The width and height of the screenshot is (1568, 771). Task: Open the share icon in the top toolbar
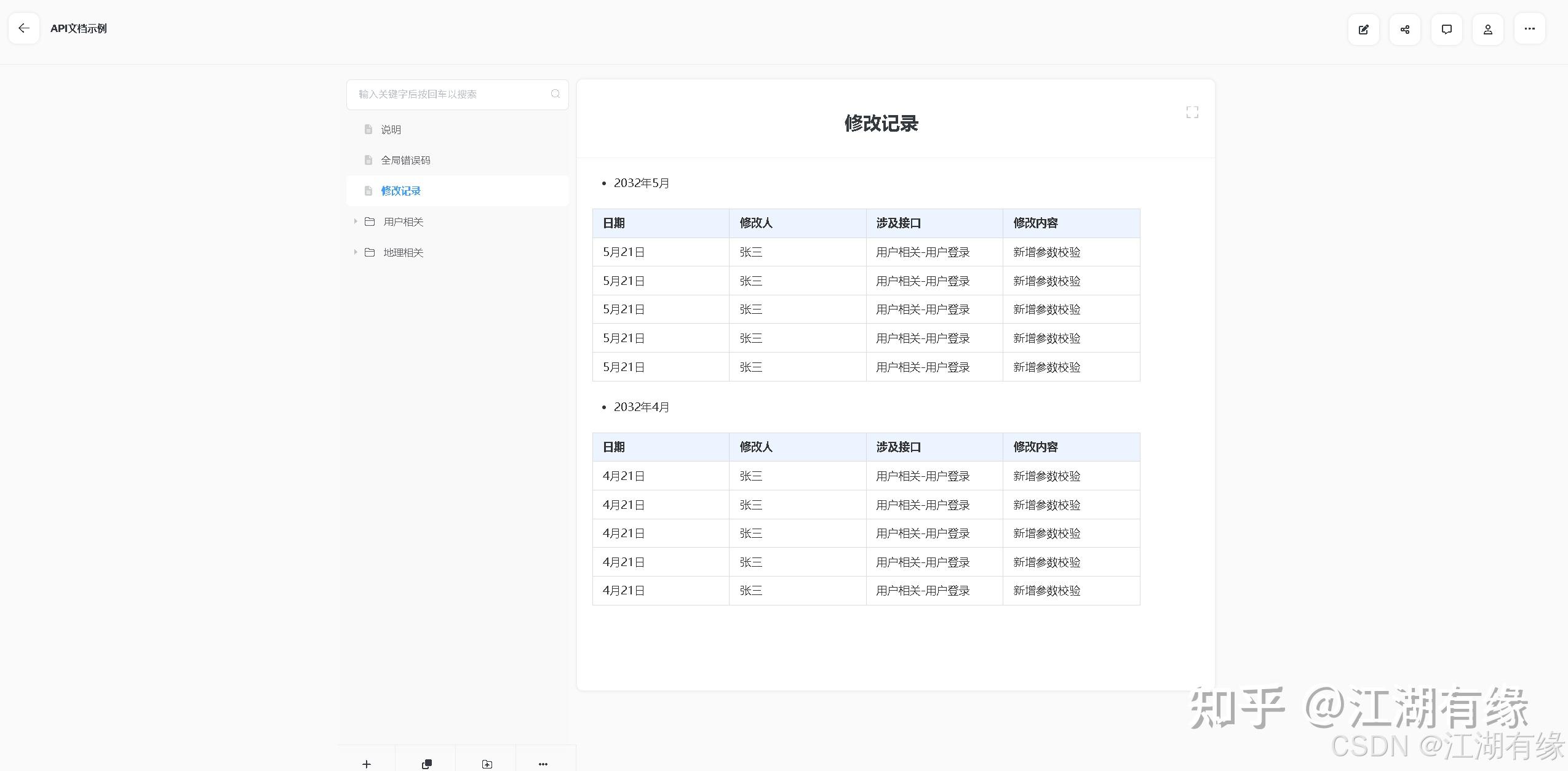[x=1404, y=29]
